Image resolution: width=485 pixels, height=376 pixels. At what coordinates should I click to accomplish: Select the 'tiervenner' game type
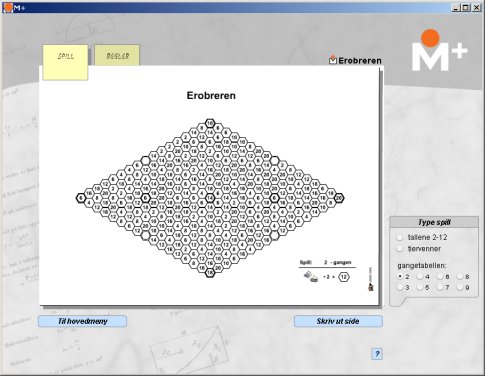400,249
